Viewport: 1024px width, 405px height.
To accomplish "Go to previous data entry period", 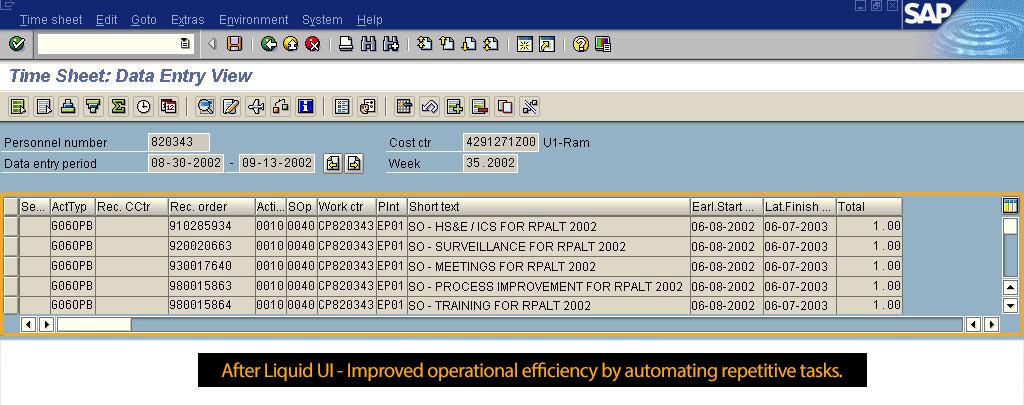I will pos(333,163).
